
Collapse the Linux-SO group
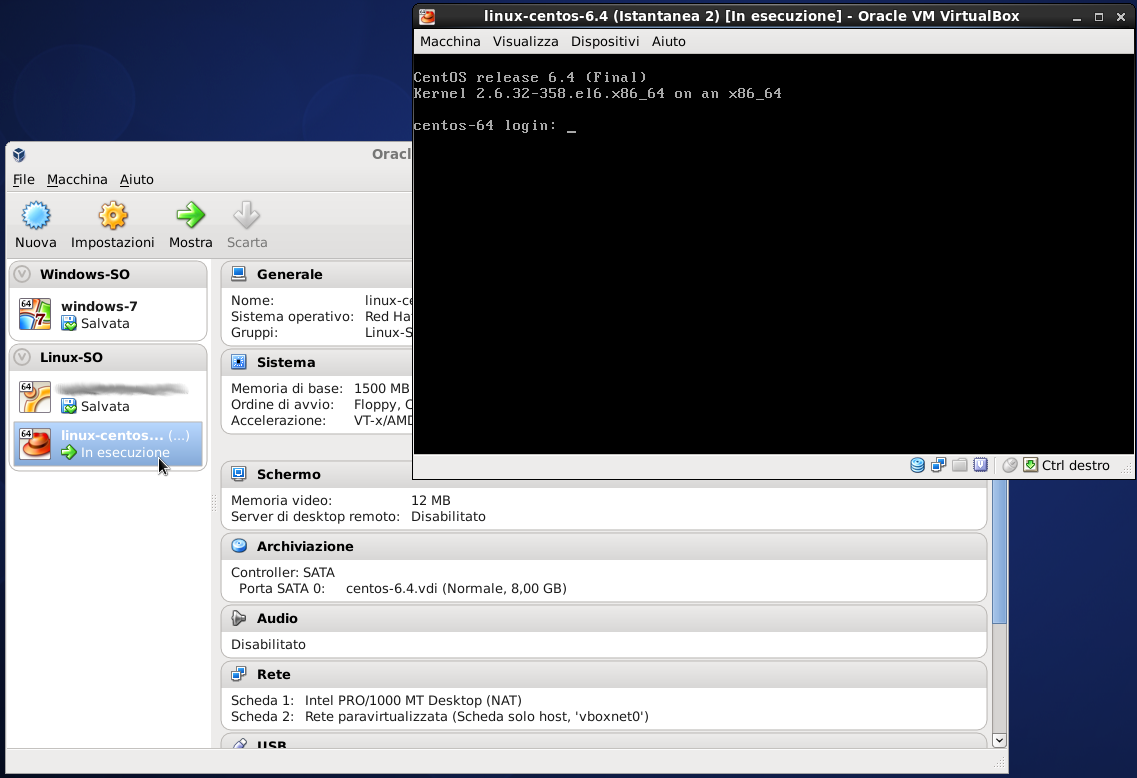22,357
